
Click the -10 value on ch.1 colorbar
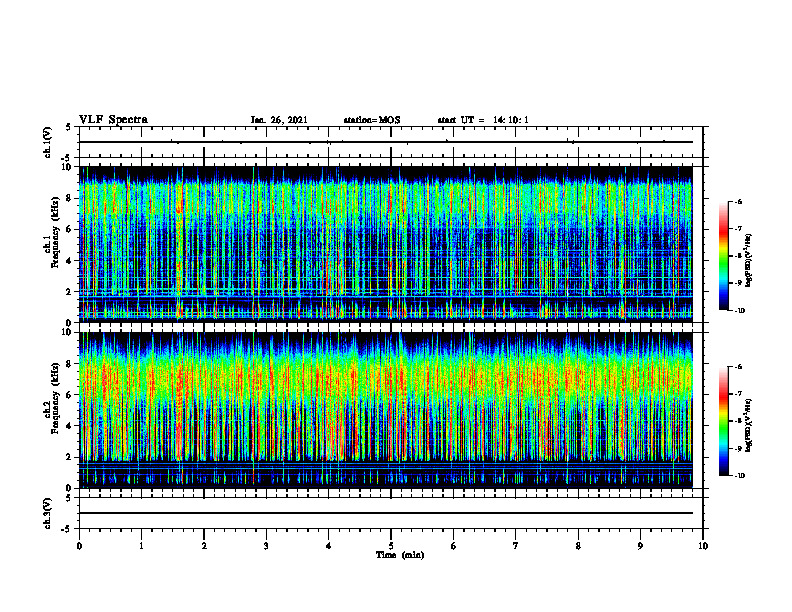coord(739,311)
